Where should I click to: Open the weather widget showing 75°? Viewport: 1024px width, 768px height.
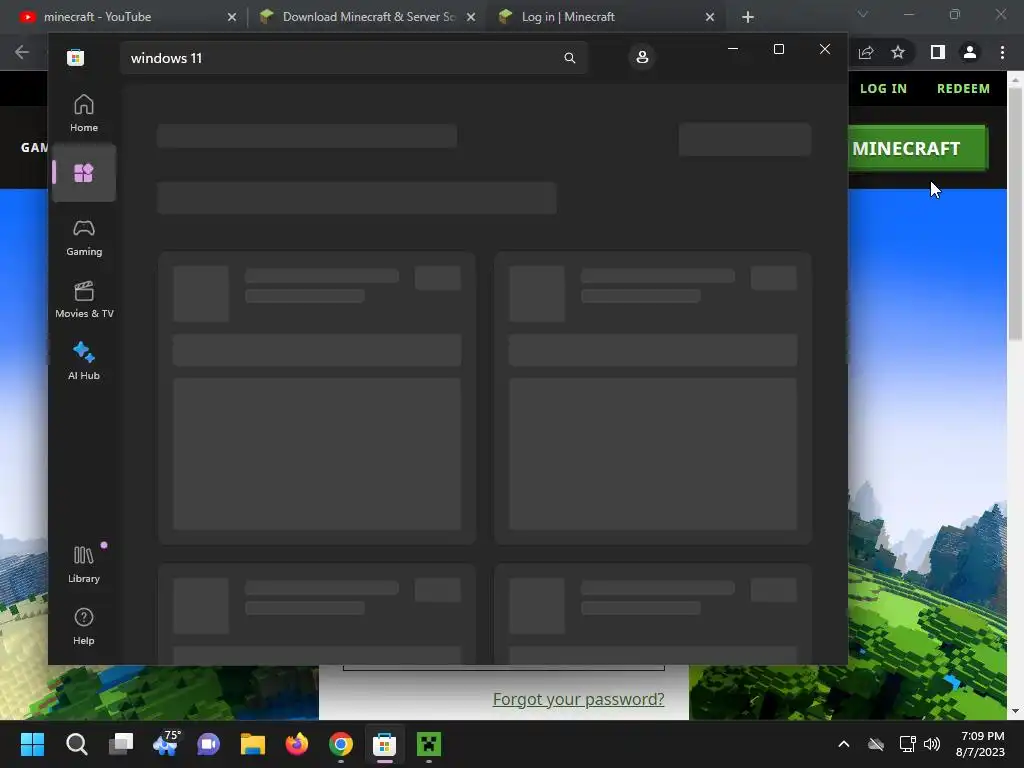coord(165,744)
